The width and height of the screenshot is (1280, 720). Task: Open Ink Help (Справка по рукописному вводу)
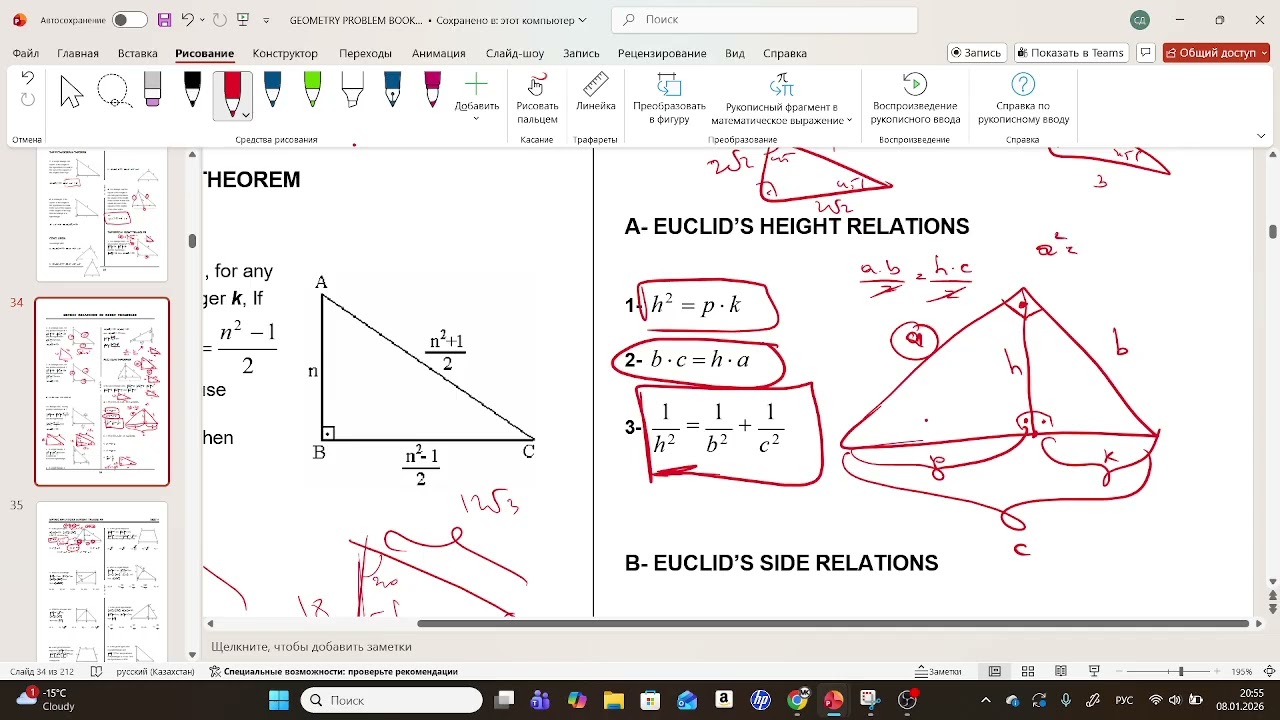click(1023, 98)
